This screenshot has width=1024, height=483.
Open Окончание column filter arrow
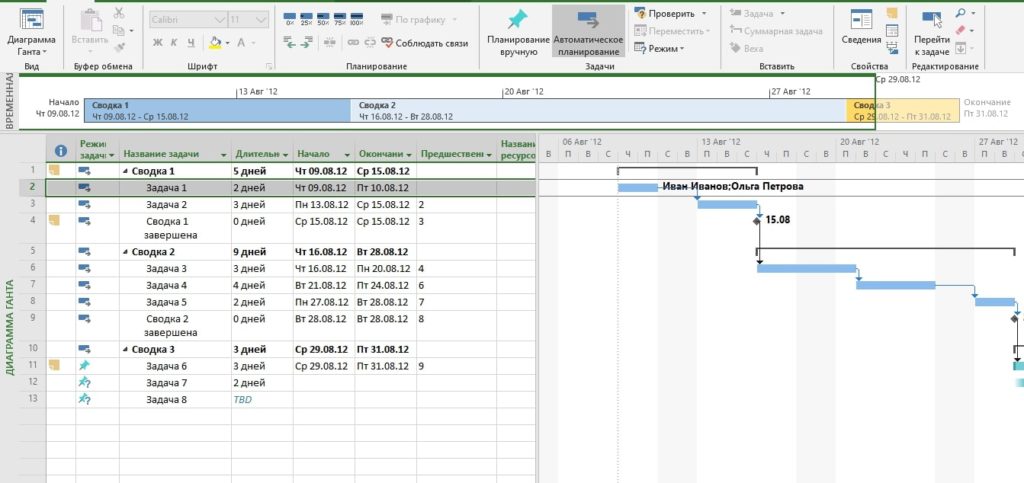coord(409,155)
